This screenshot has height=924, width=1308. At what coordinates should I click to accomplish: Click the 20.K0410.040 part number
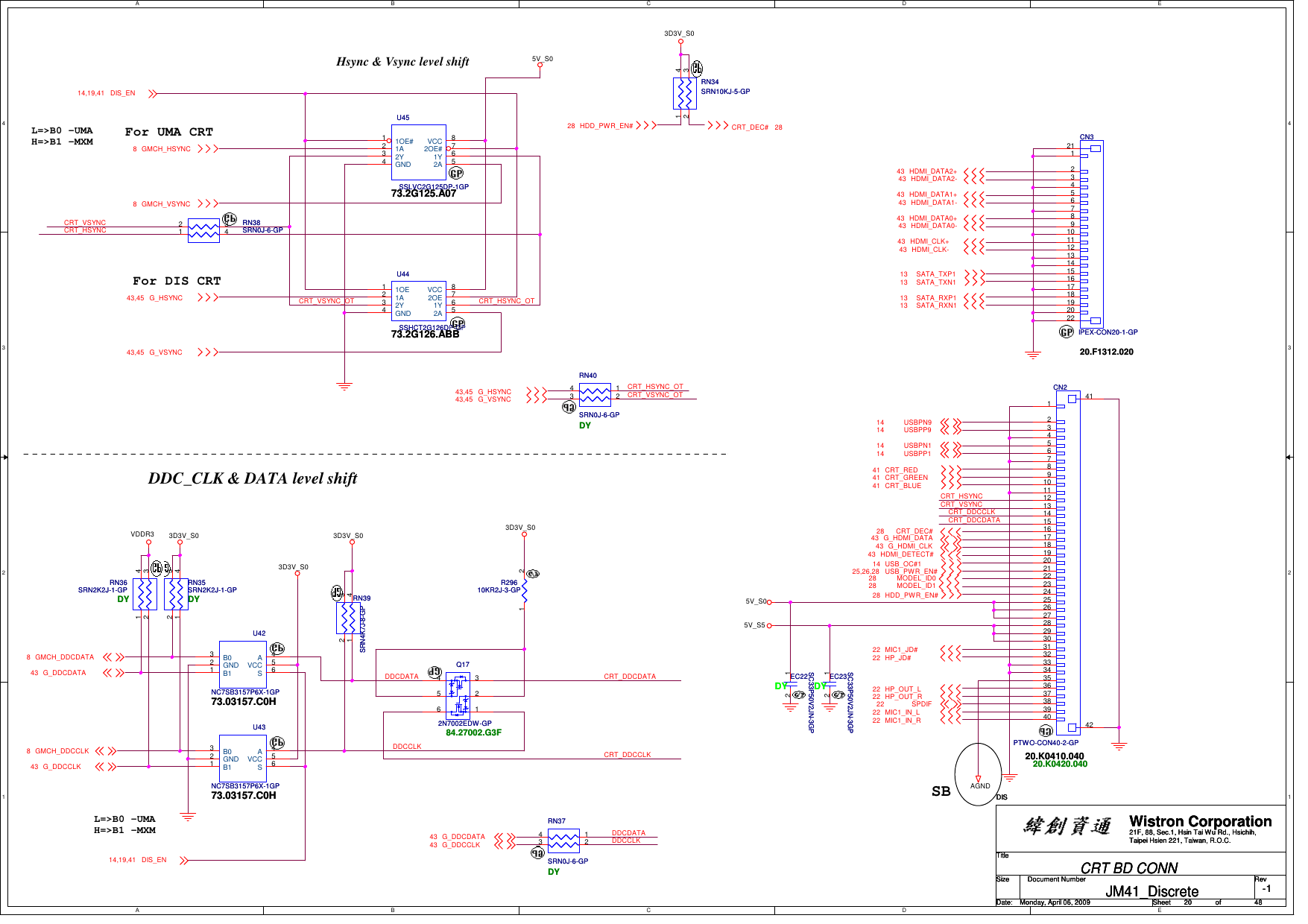pyautogui.click(x=1054, y=756)
